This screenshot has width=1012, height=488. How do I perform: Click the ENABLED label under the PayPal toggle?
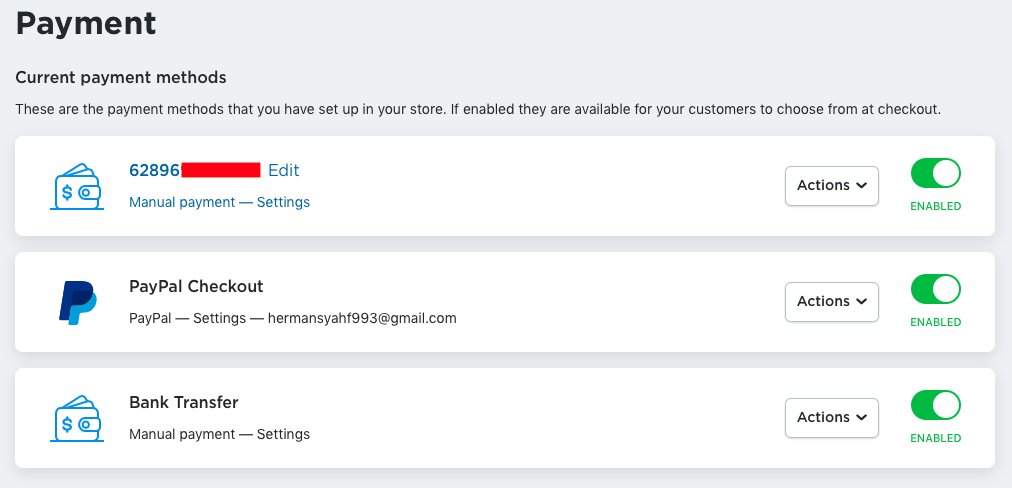tap(935, 322)
